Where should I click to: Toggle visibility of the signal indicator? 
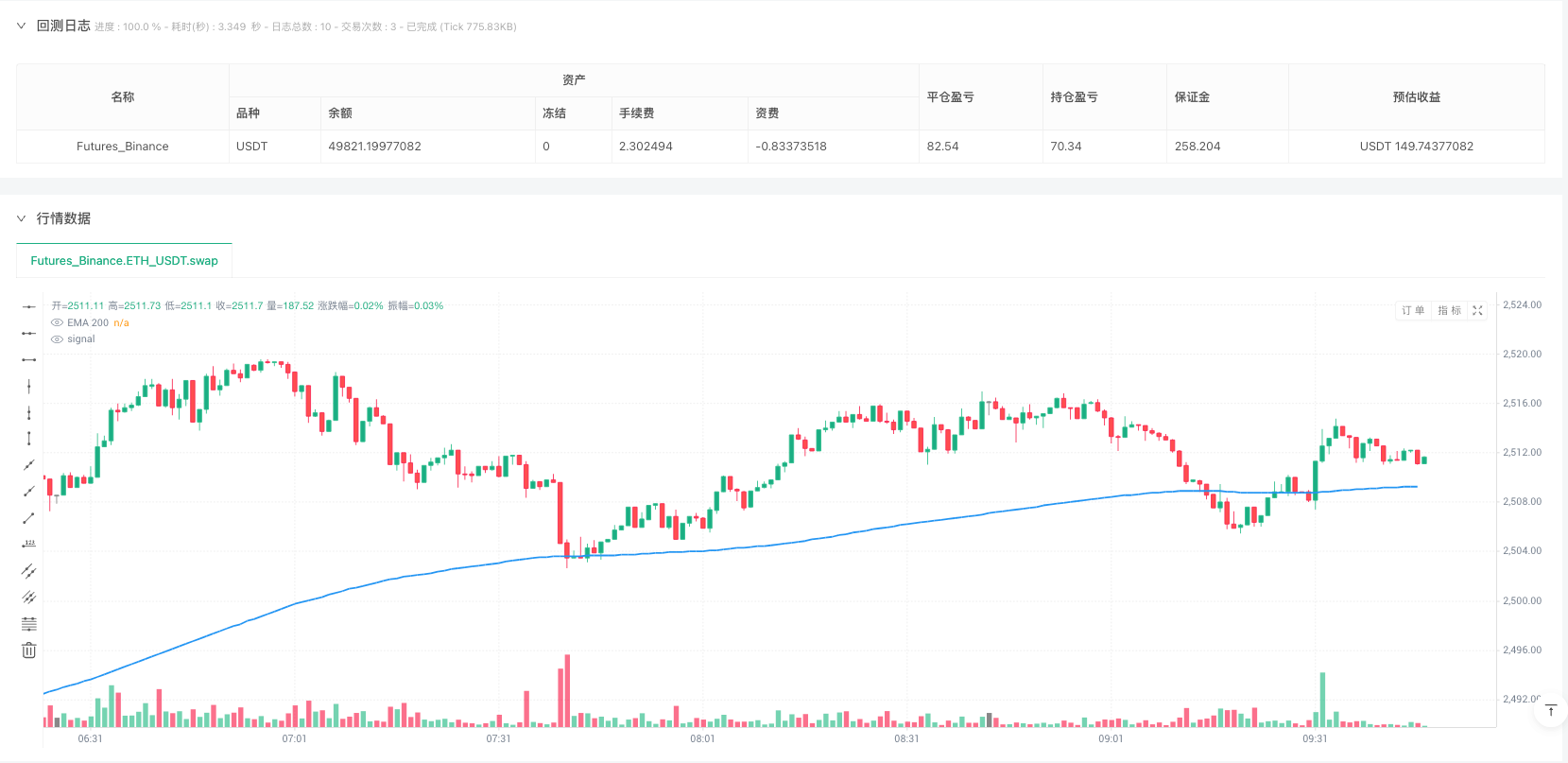click(58, 339)
